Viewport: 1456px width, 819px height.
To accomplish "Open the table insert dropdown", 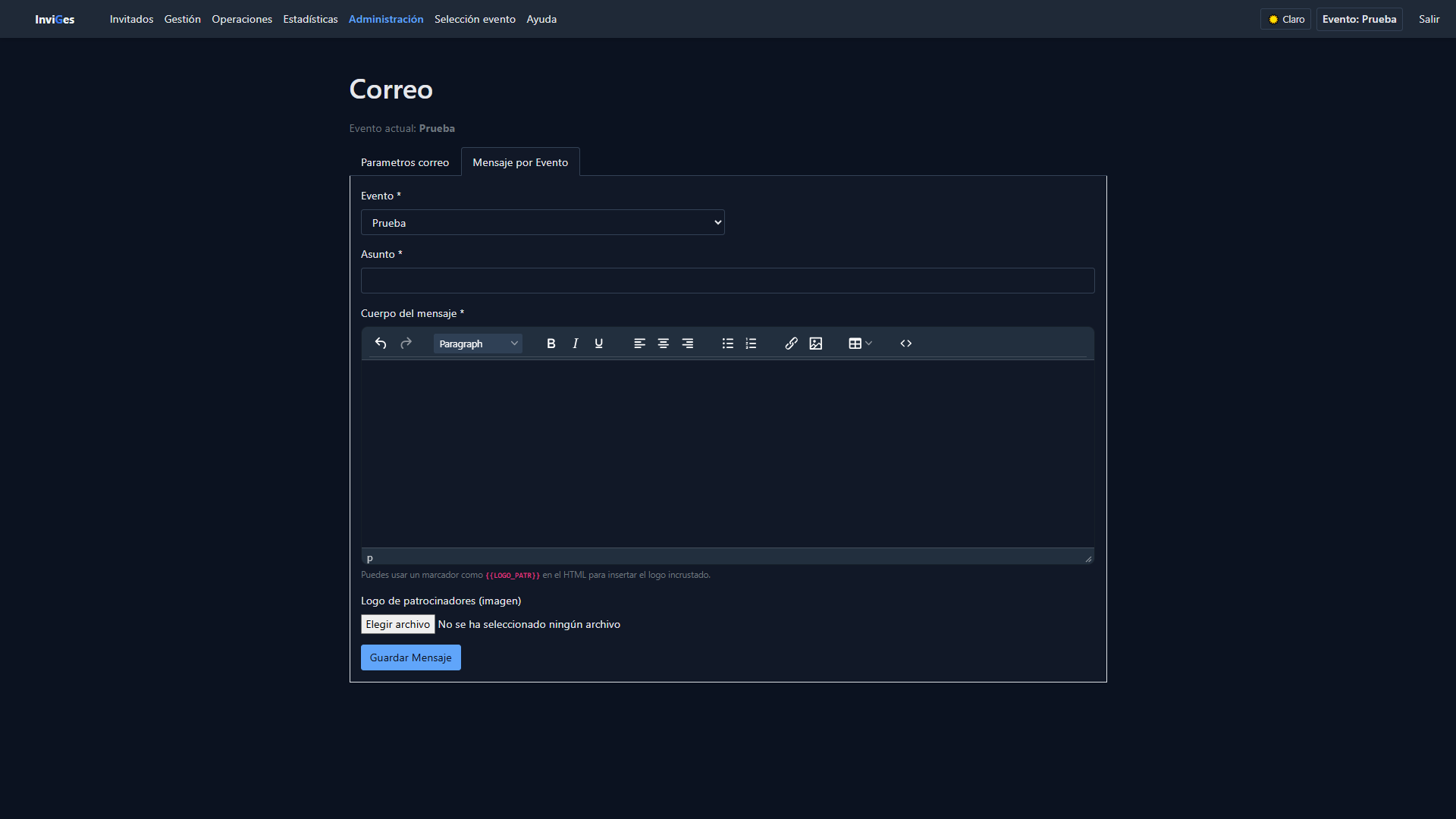I will tap(860, 344).
